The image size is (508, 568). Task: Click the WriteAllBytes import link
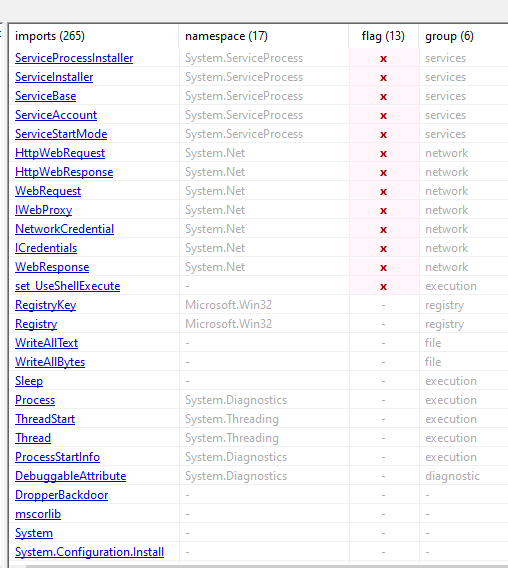pyautogui.click(x=50, y=362)
